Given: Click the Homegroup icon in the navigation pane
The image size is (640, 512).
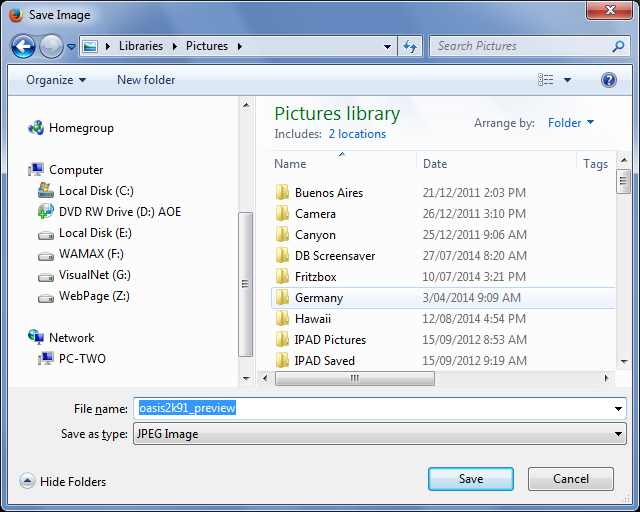Looking at the screenshot, I should (36, 128).
